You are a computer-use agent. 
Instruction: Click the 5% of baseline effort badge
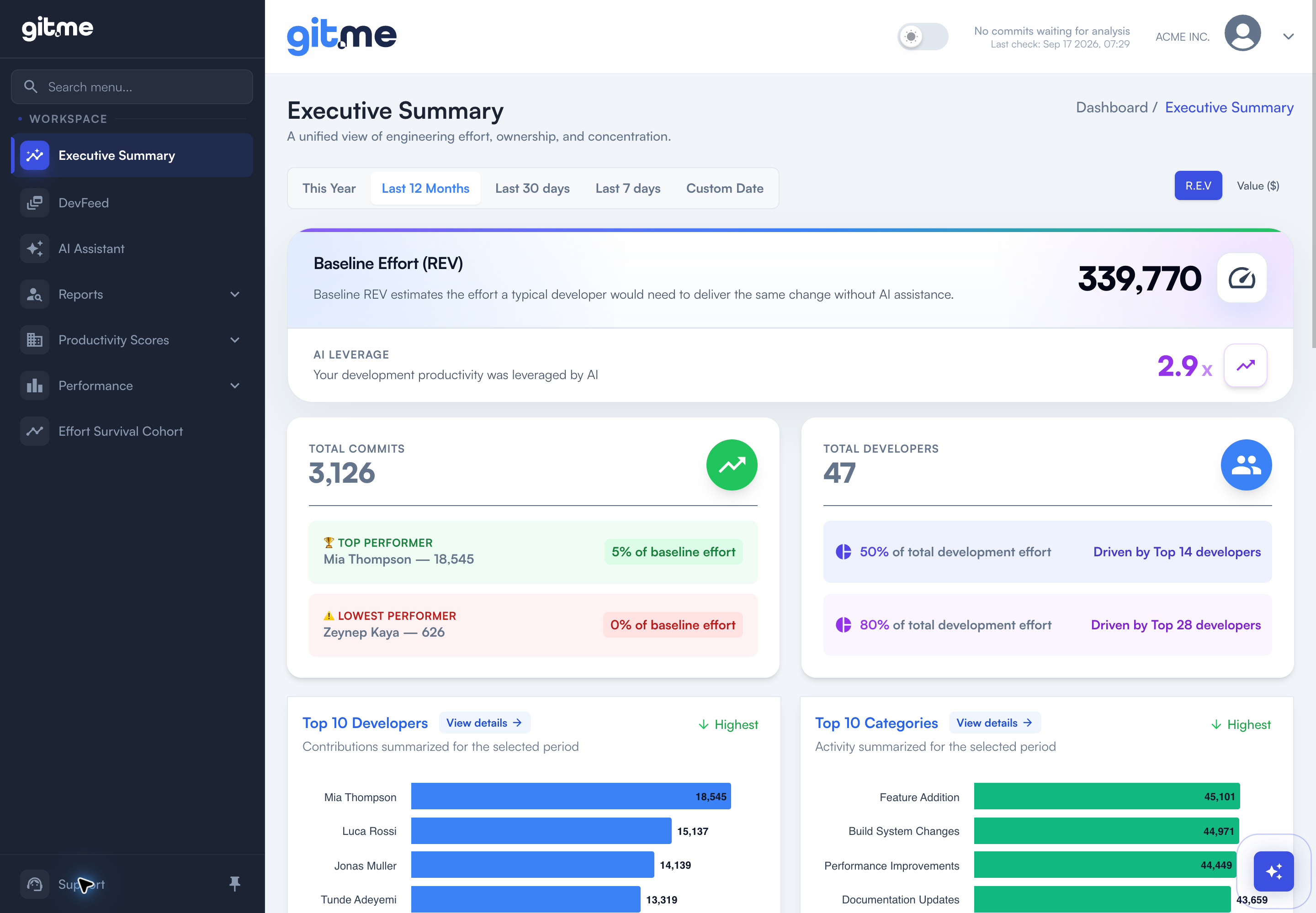674,552
